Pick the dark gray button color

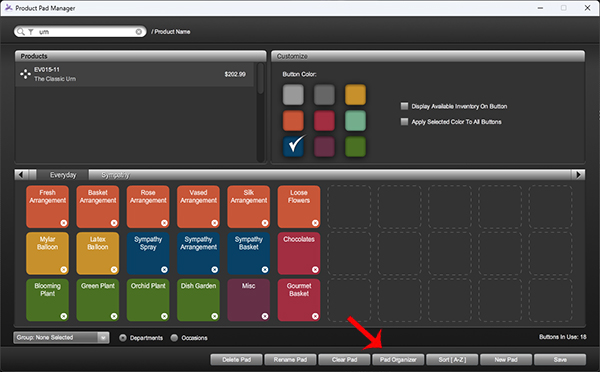[x=324, y=95]
